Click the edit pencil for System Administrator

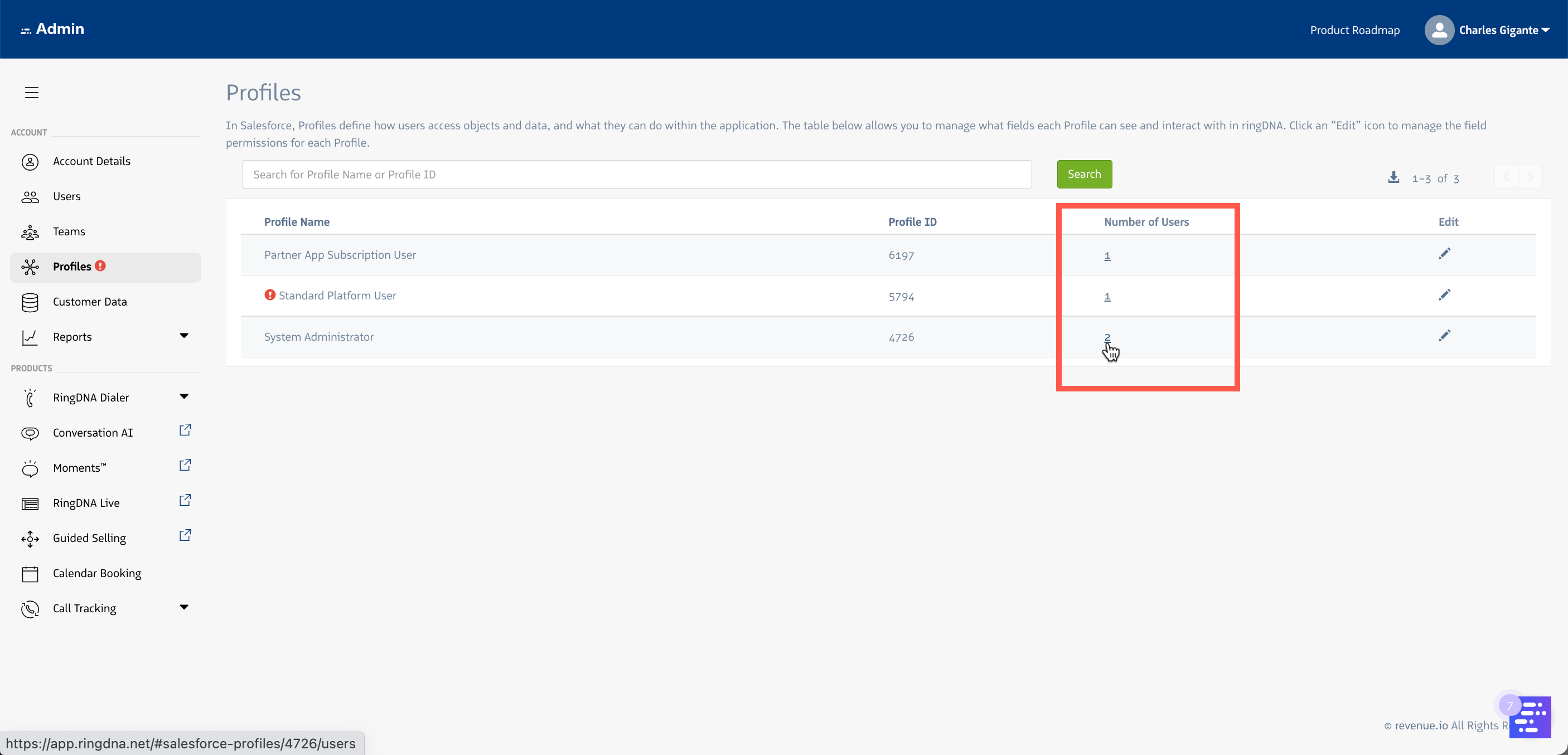(1444, 336)
